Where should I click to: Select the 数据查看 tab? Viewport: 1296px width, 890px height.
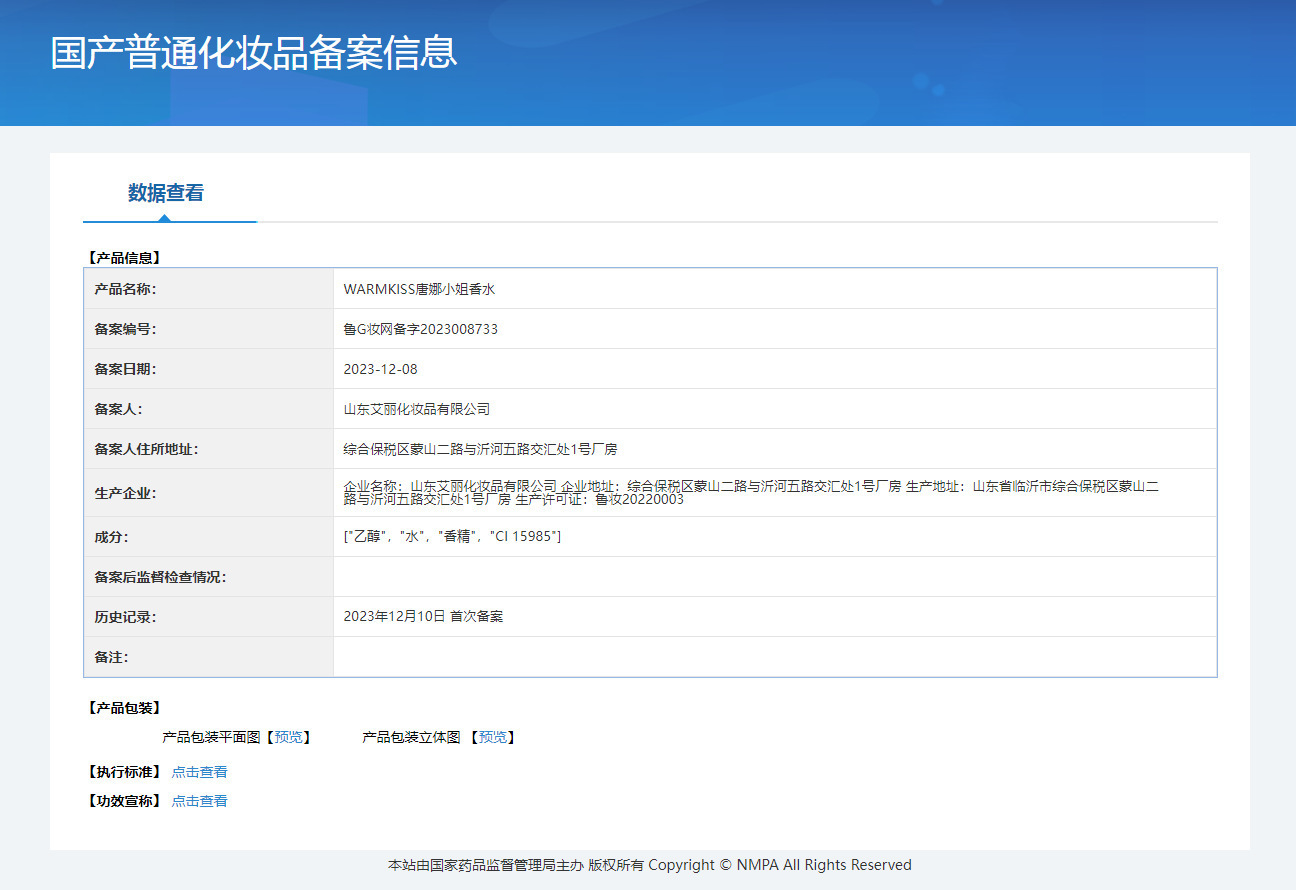(x=166, y=193)
